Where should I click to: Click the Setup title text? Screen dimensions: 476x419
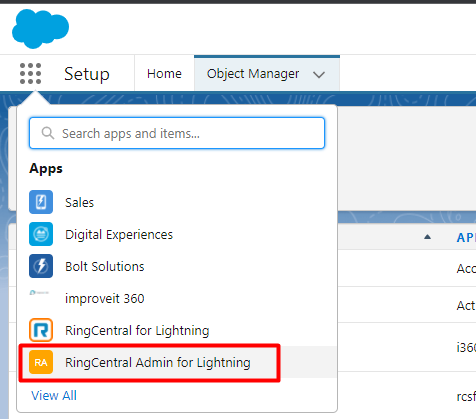pyautogui.click(x=87, y=74)
